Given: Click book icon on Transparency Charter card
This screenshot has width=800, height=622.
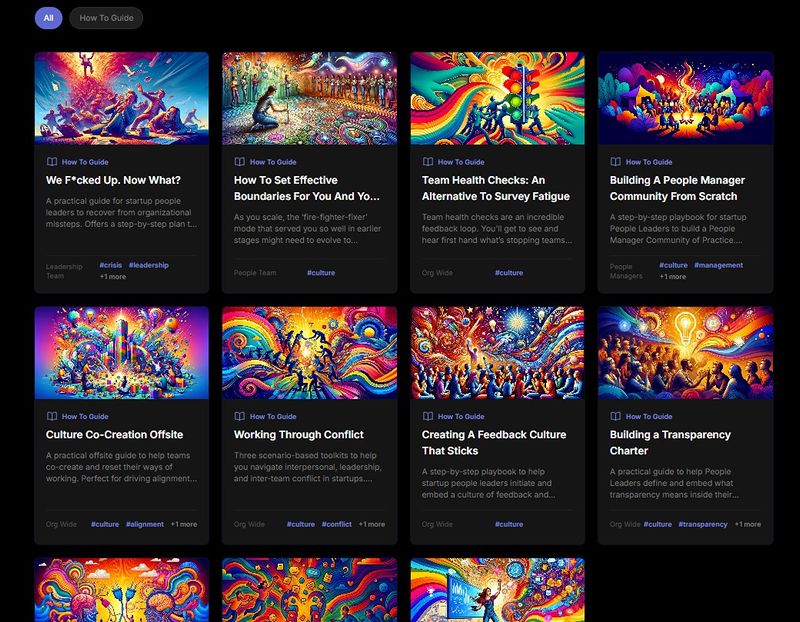Looking at the screenshot, I should 616,416.
